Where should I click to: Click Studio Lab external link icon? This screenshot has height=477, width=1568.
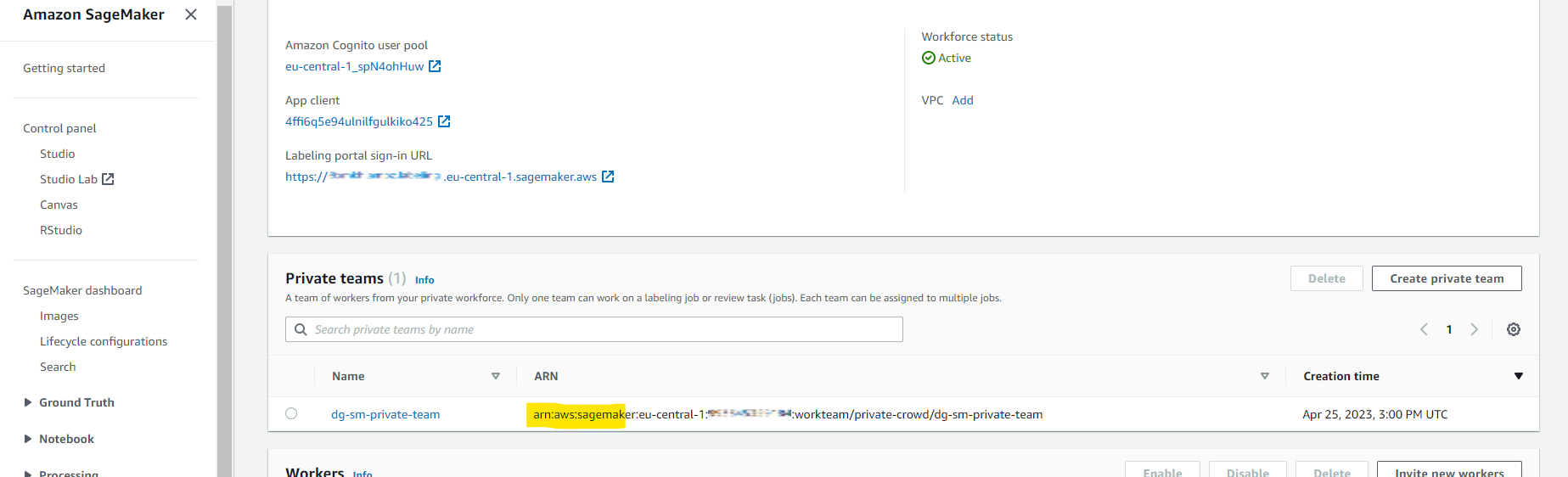click(108, 179)
